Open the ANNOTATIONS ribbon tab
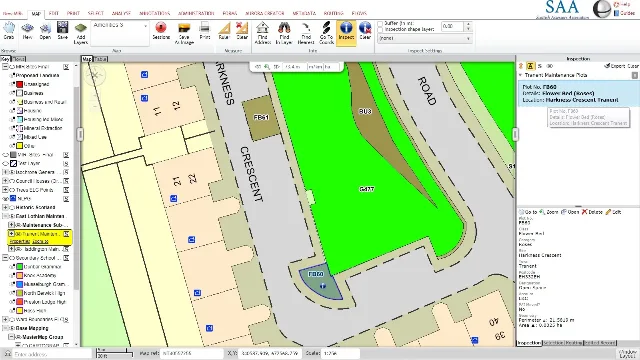Screen dimensions: 640x360 coord(154,13)
